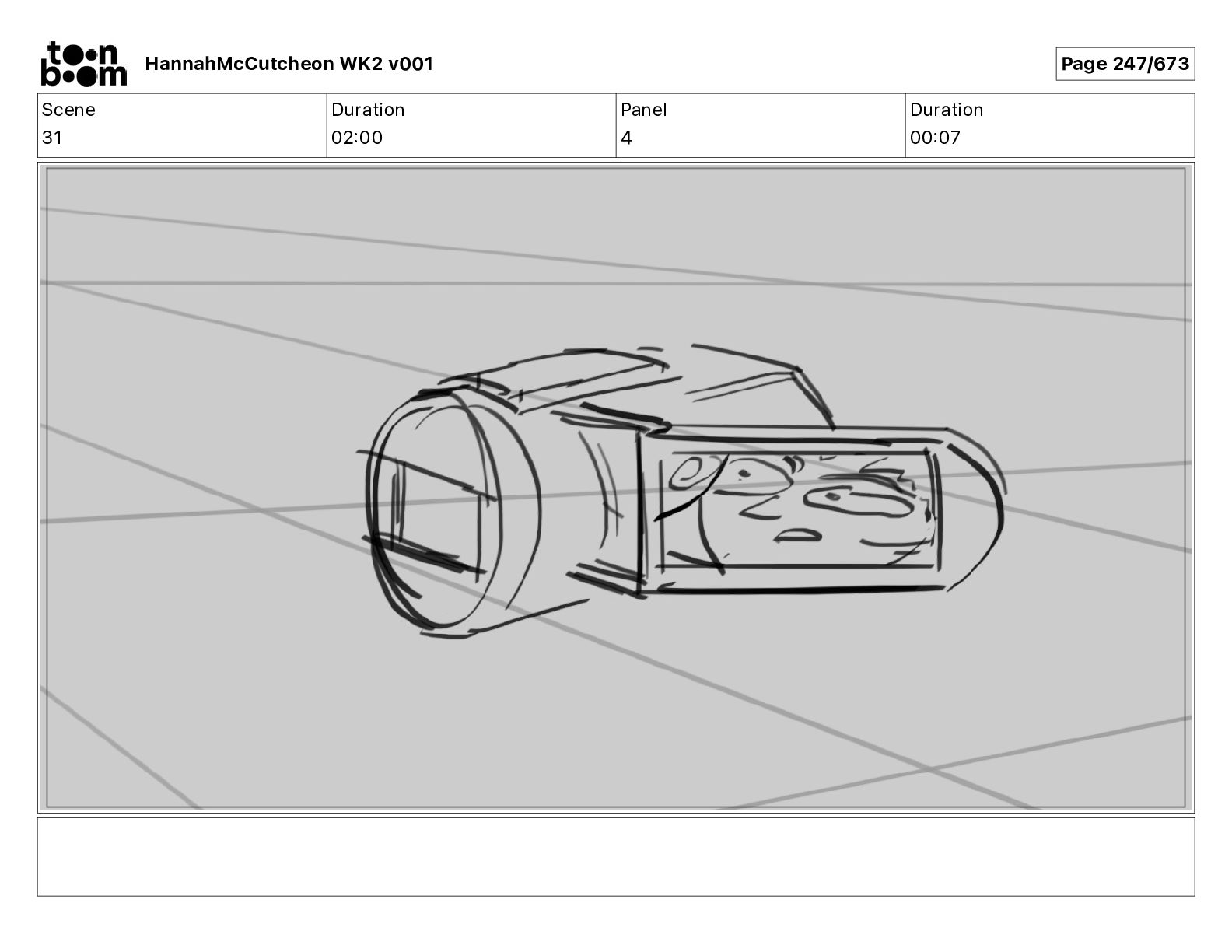Image resolution: width=1232 pixels, height=952 pixels.
Task: Click the Toon Boom logo
Action: coord(83,63)
